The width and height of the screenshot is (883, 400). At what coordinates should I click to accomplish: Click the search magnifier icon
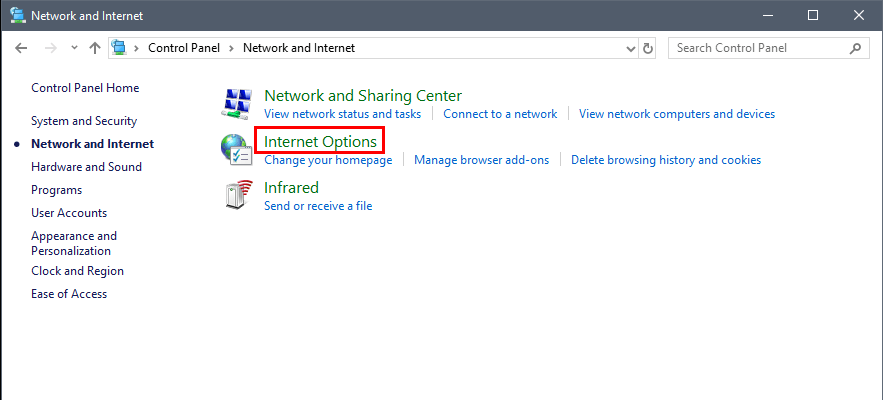(855, 48)
